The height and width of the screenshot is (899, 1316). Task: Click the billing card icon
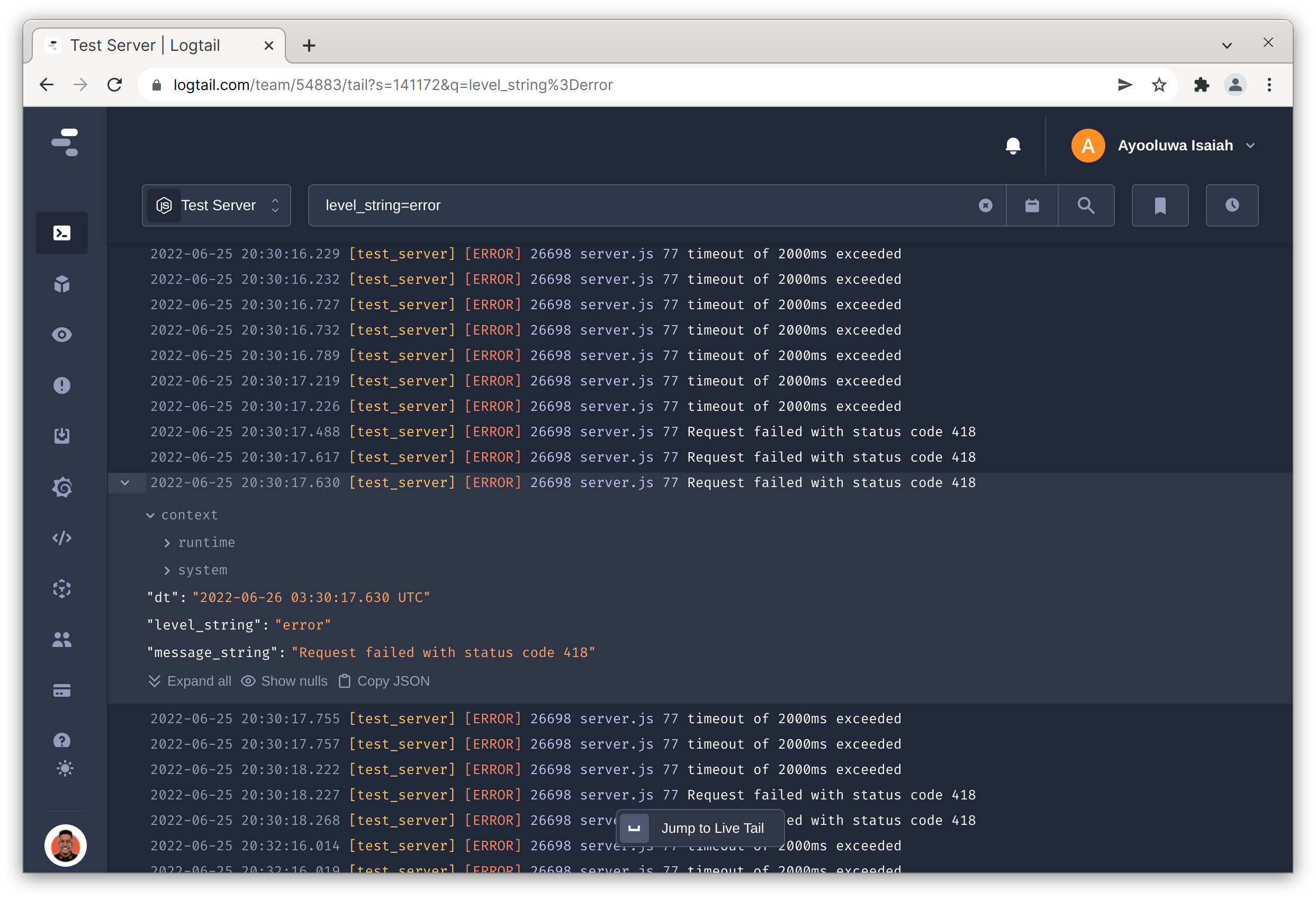(62, 690)
